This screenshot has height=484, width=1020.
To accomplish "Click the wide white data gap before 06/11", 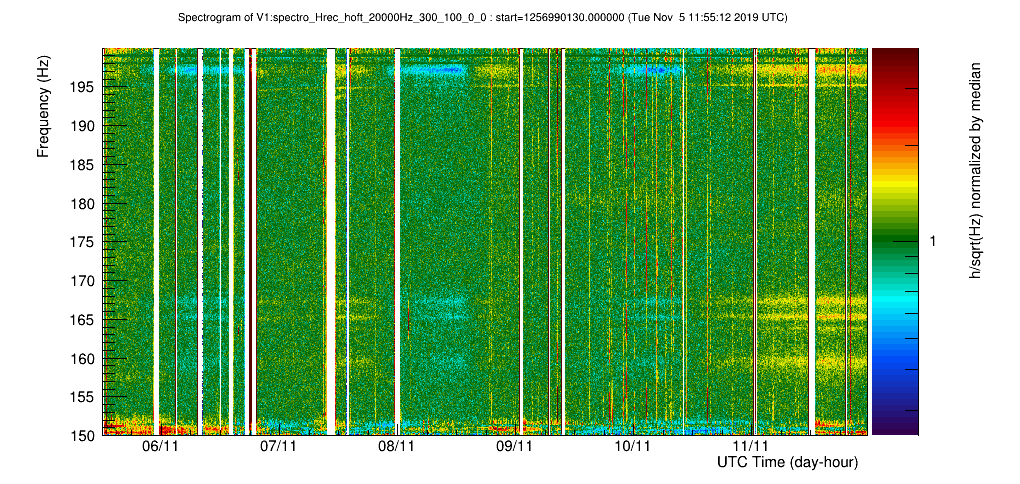I will tap(155, 241).
